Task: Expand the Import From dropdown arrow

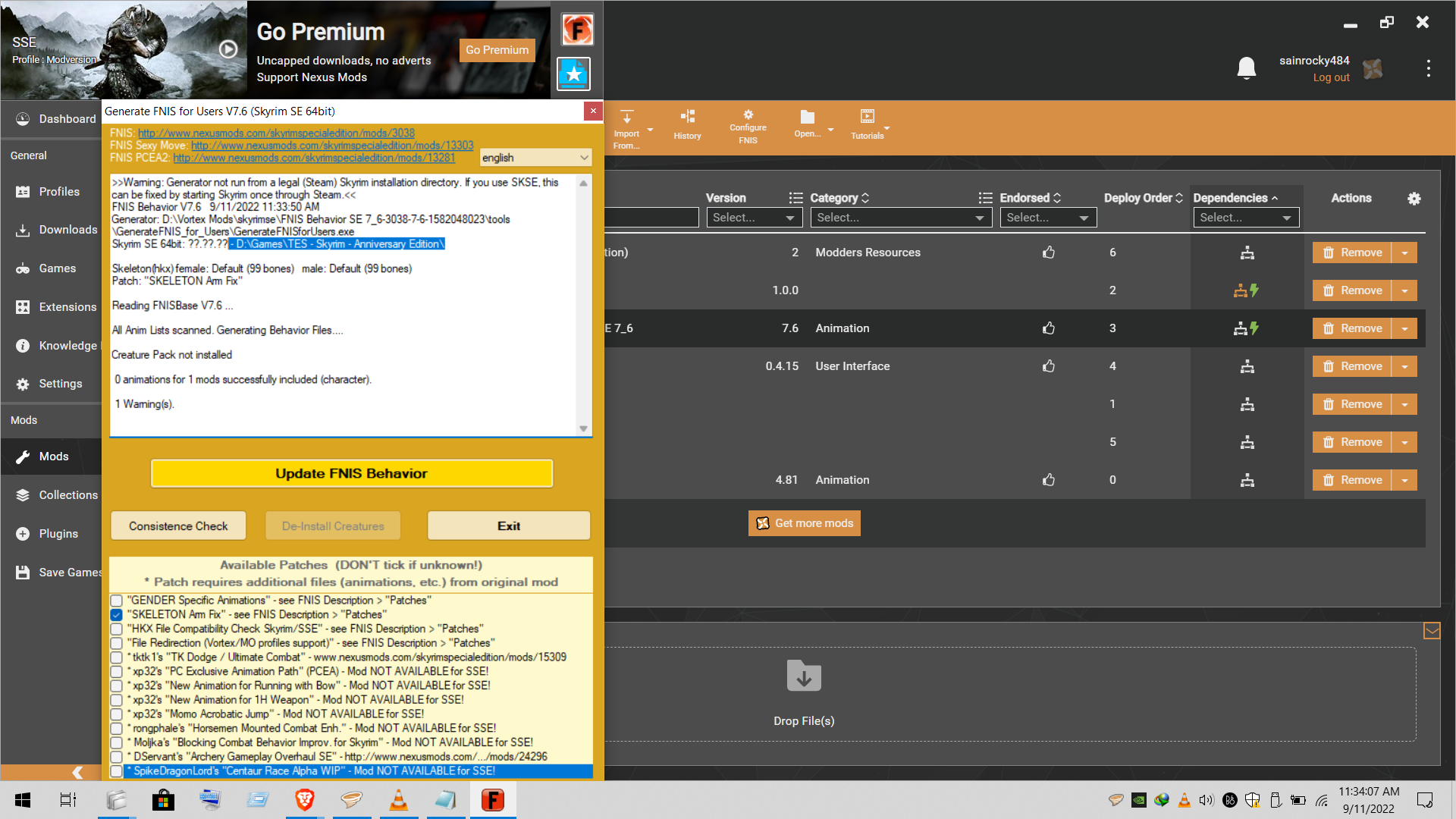Action: tap(650, 130)
